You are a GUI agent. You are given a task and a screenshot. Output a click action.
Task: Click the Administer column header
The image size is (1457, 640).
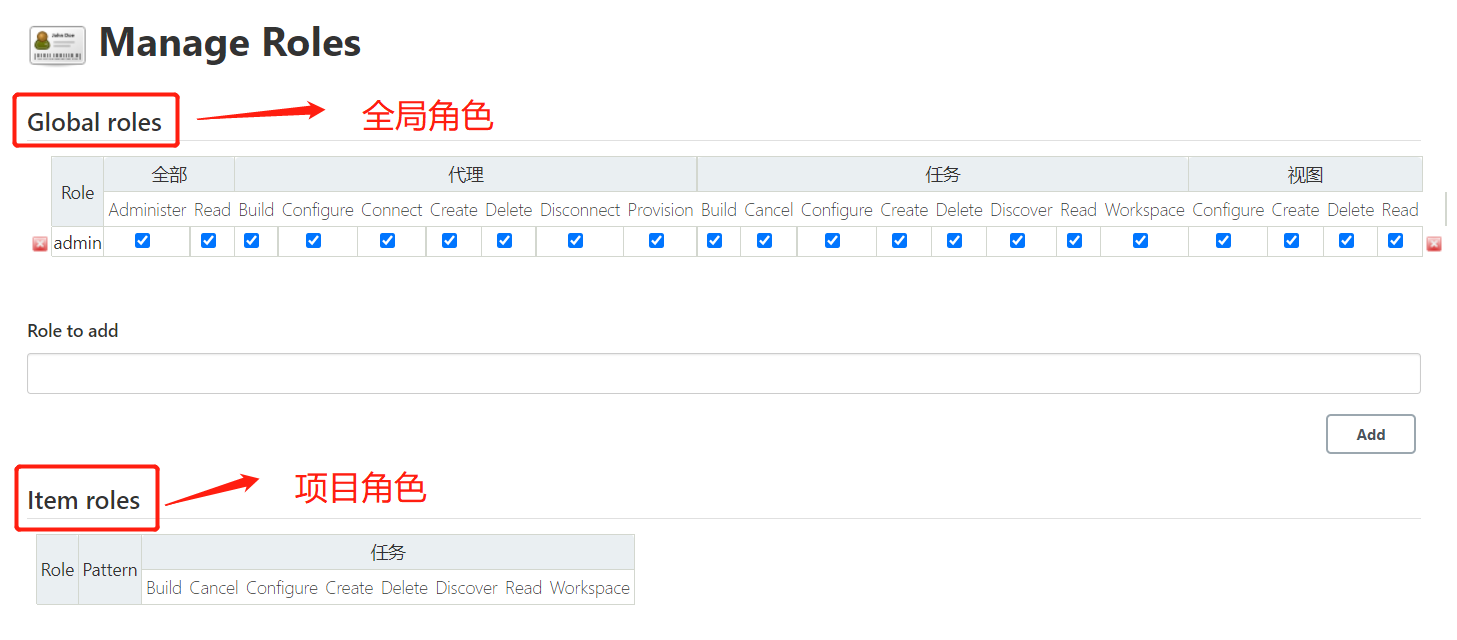point(147,210)
